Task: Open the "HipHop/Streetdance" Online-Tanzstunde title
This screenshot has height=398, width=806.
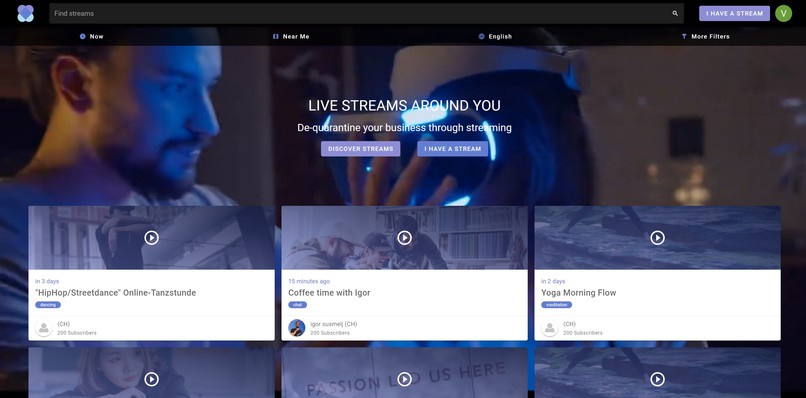Action: pos(115,293)
